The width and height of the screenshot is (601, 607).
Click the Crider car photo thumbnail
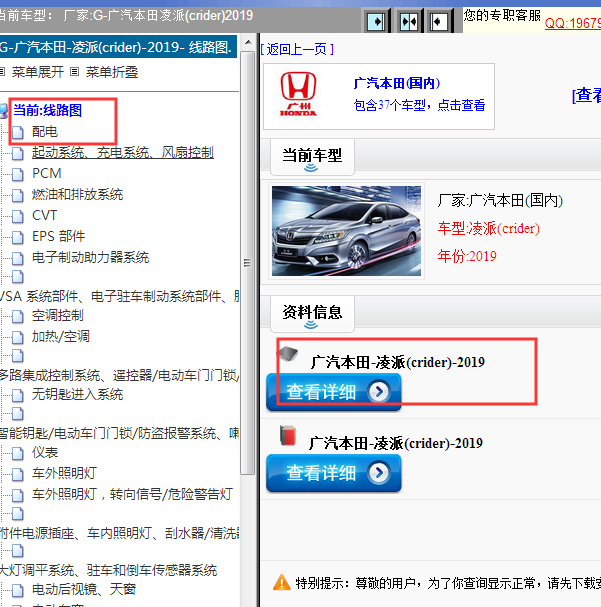[346, 231]
